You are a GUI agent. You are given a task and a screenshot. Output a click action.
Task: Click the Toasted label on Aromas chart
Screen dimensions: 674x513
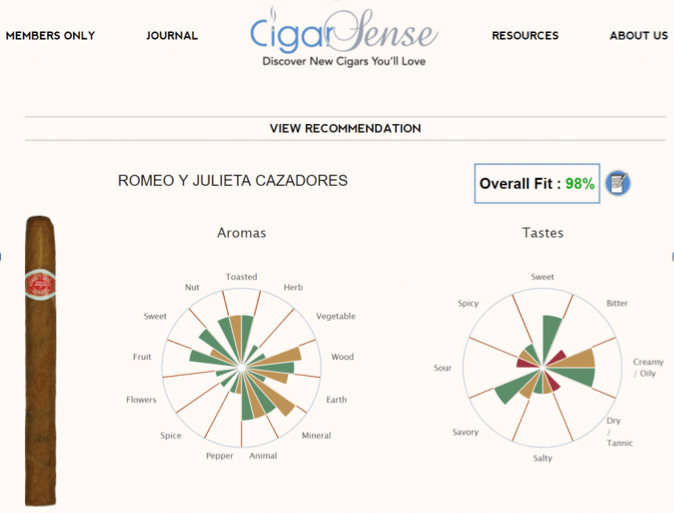pos(242,277)
